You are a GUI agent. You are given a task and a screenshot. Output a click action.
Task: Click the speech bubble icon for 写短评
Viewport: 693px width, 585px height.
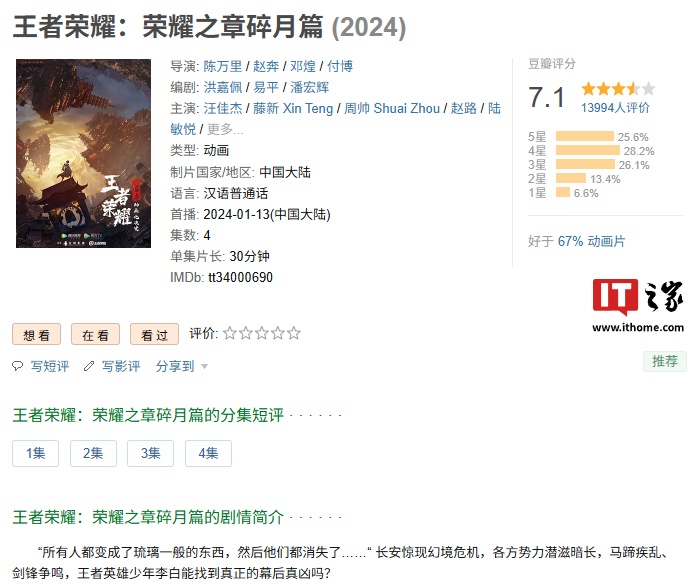tap(17, 366)
